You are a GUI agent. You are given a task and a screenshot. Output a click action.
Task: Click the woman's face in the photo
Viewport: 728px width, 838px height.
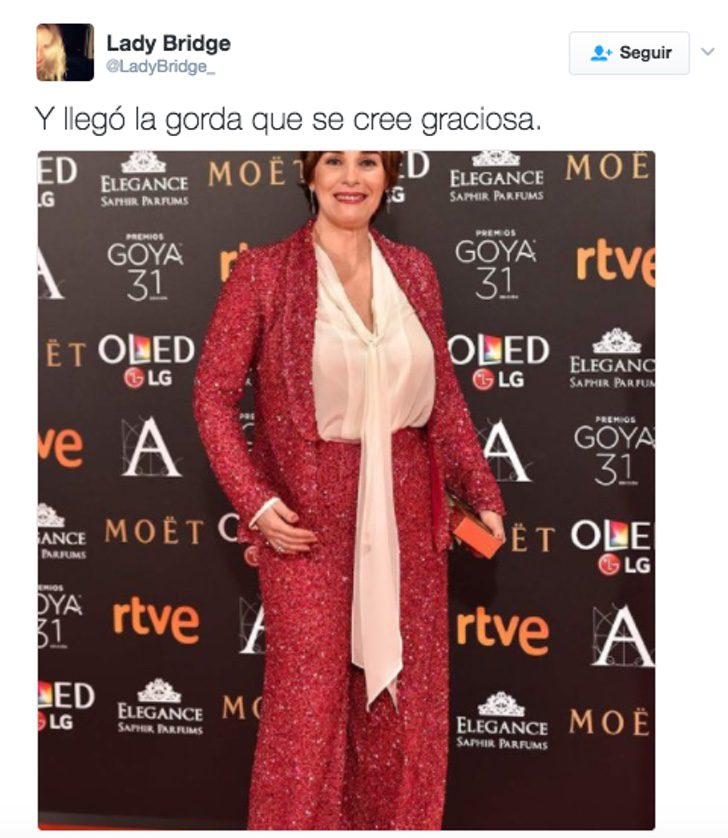click(350, 182)
